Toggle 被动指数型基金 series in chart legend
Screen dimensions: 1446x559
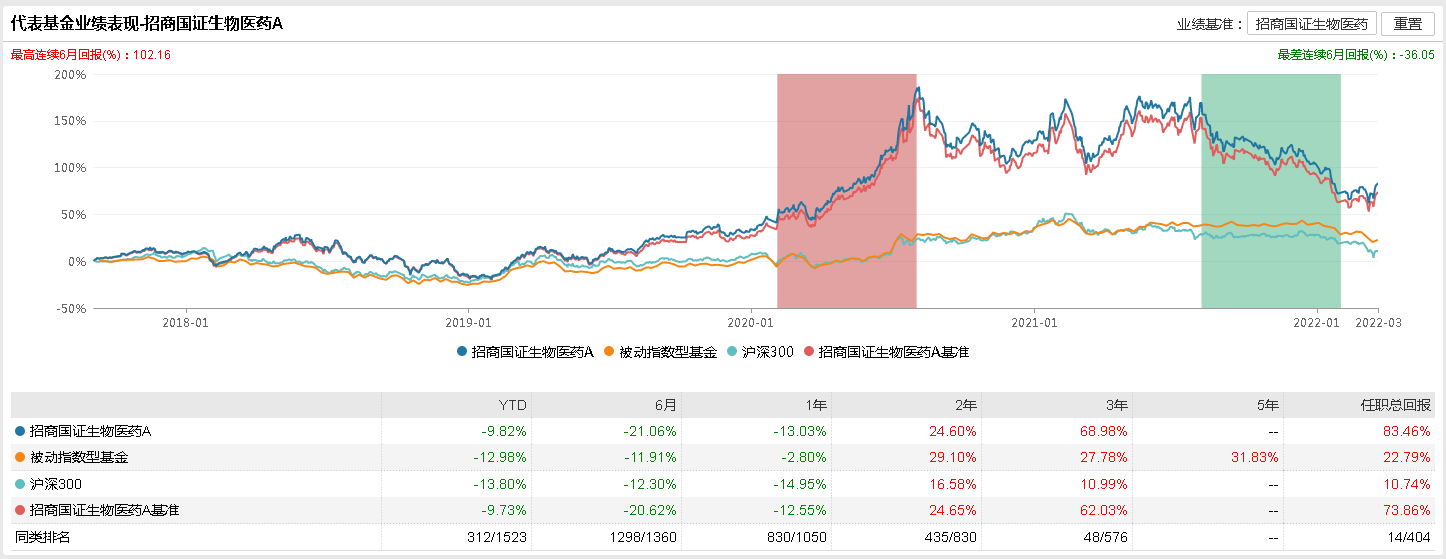coord(661,352)
